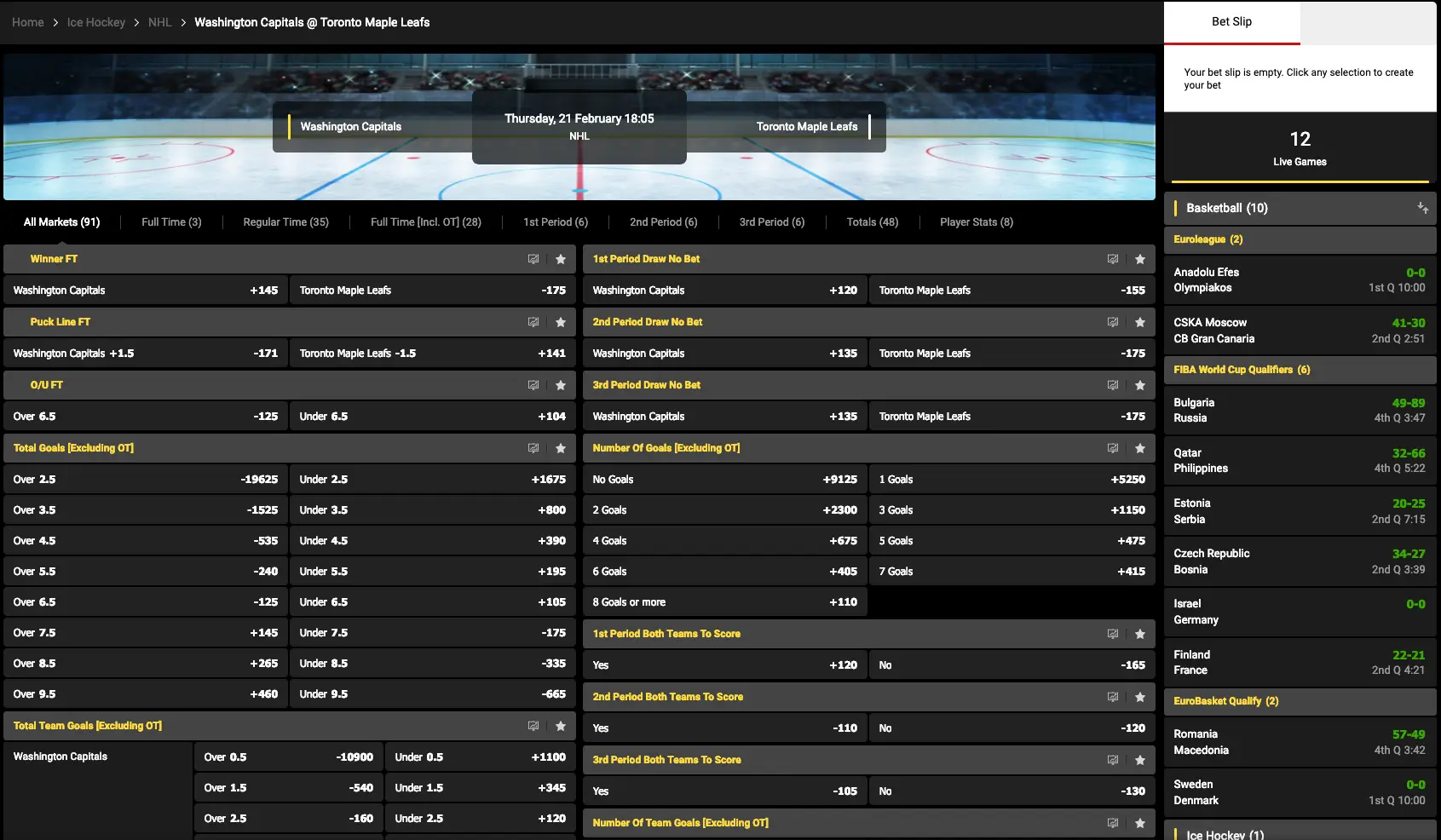Open Romania vs Macedonia live match
Image resolution: width=1441 pixels, height=840 pixels.
click(x=1300, y=742)
